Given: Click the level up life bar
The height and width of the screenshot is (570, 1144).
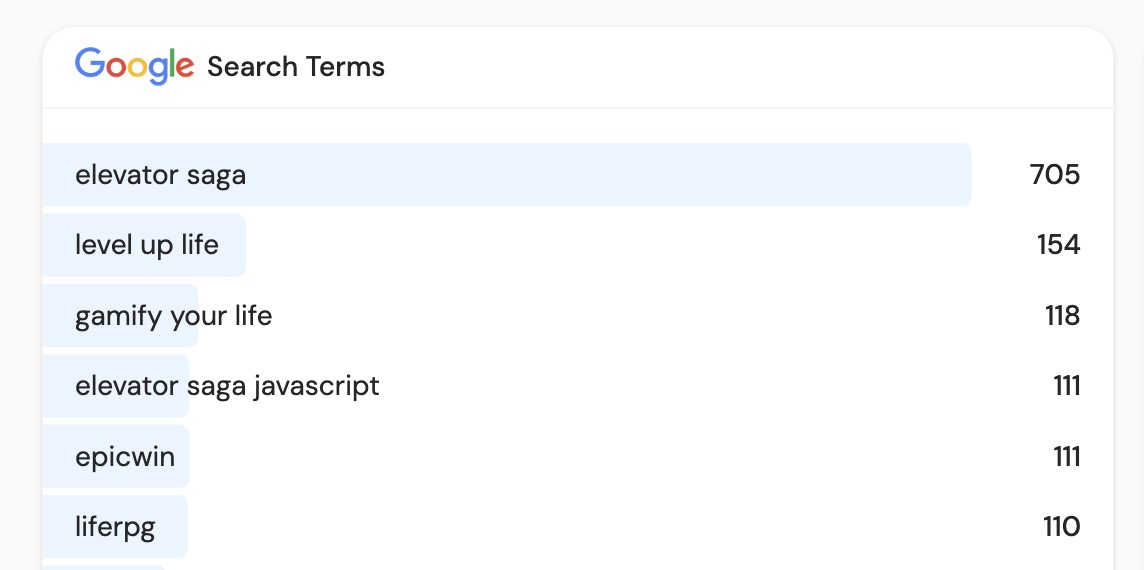Looking at the screenshot, I should click(x=232, y=245).
